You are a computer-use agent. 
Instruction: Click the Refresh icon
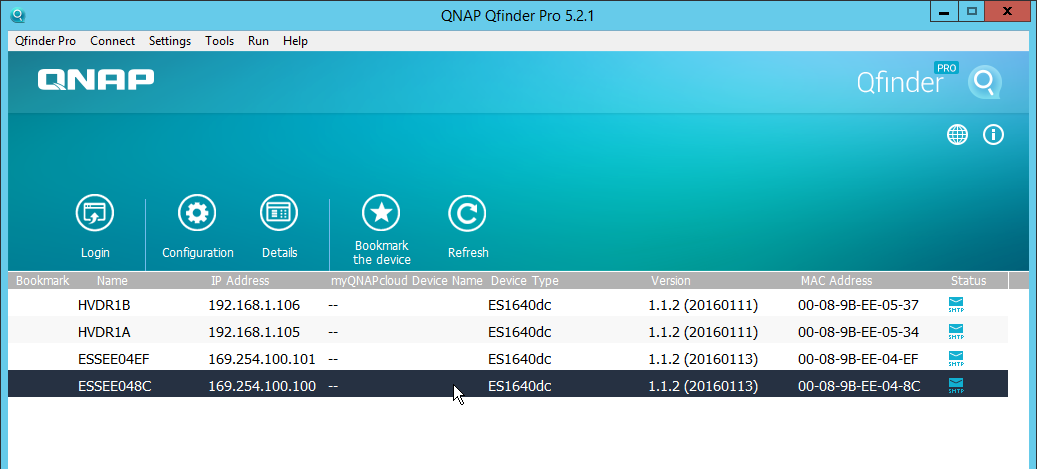[467, 213]
